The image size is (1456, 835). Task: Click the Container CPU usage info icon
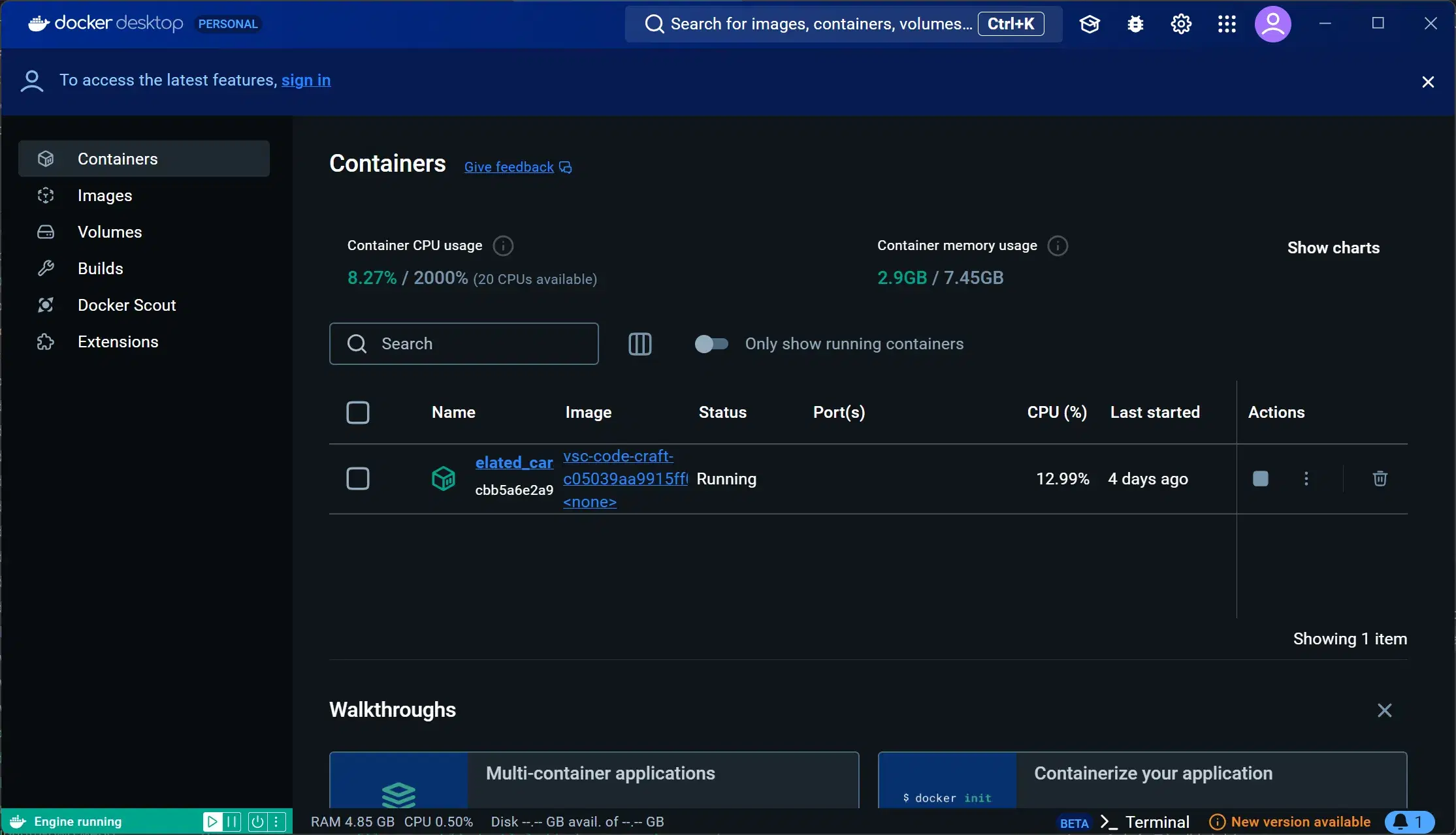tap(503, 246)
